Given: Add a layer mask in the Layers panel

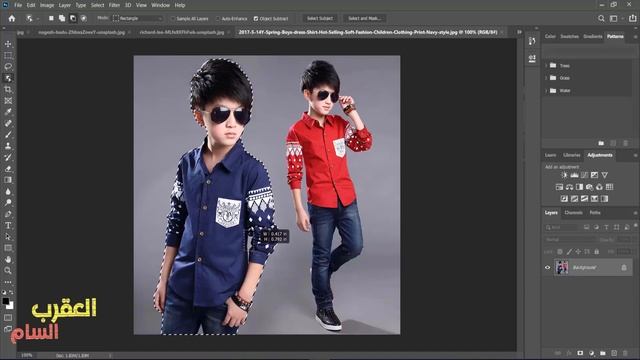Looking at the screenshot, I should click(x=580, y=353).
